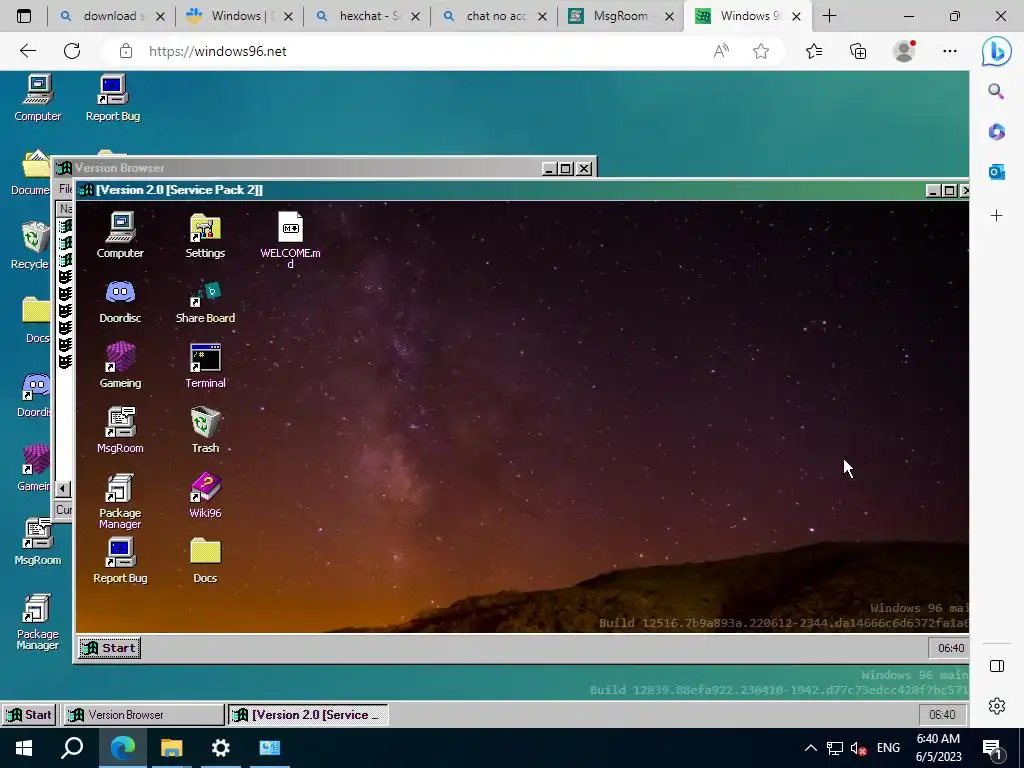This screenshot has width=1024, height=768.
Task: Switch to the download search tab
Action: pyautogui.click(x=111, y=16)
